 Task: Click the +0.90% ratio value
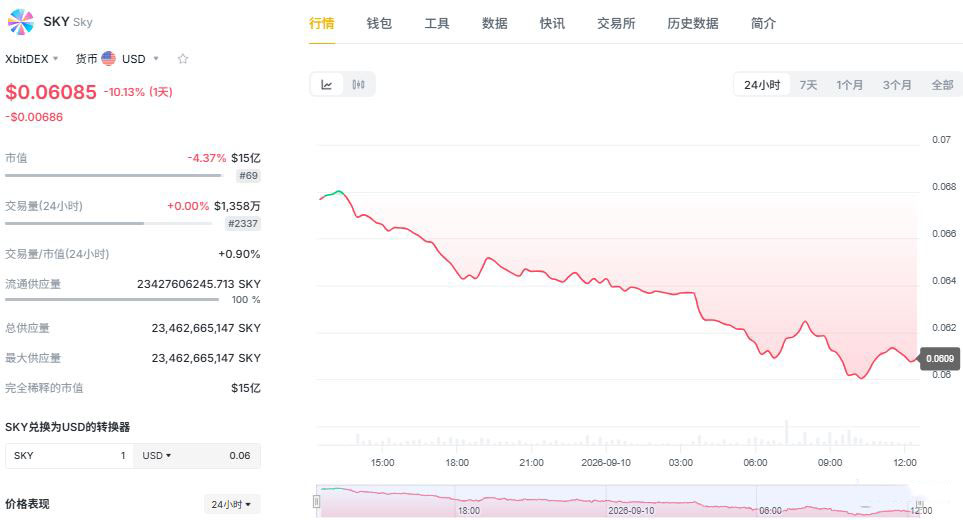[x=240, y=254]
